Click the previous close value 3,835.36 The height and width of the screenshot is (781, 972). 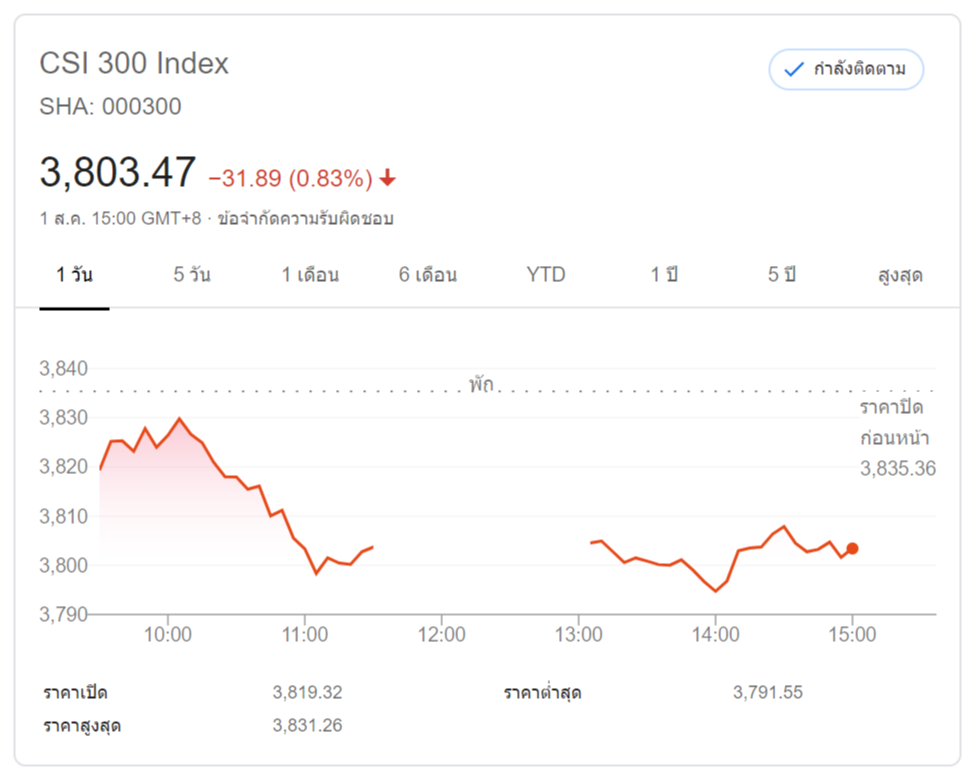[897, 467]
